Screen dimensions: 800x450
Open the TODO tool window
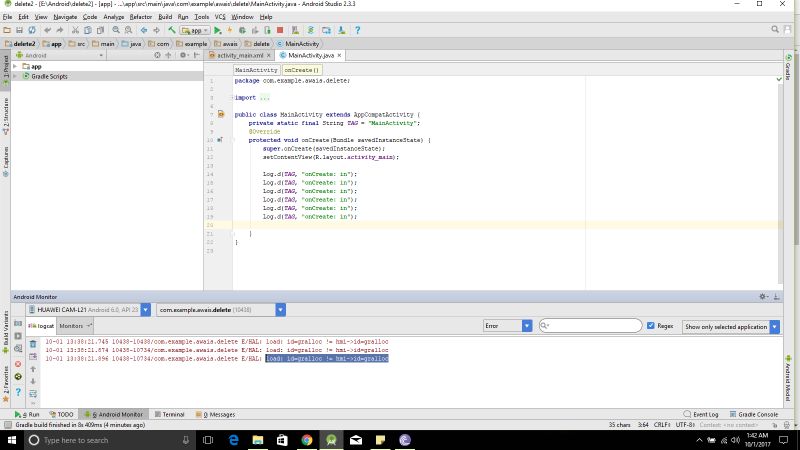pyautogui.click(x=62, y=414)
